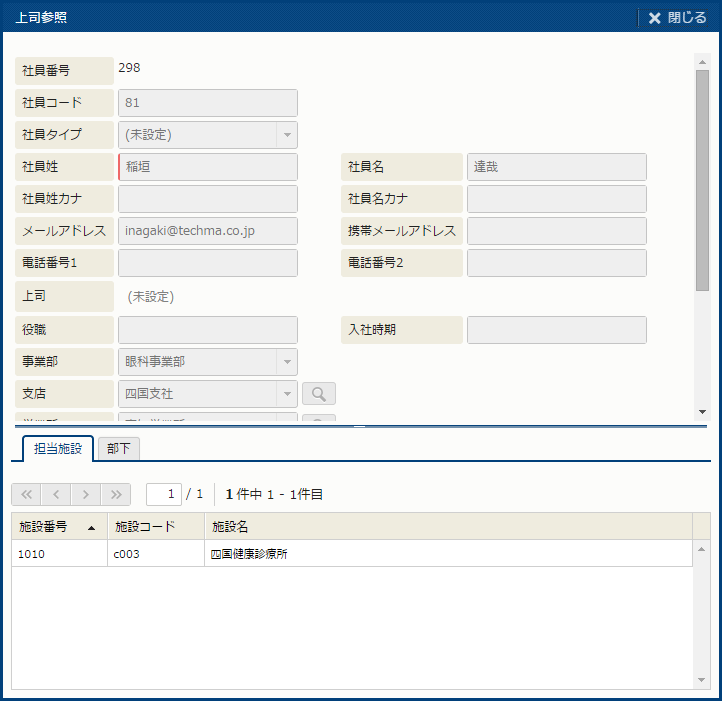
Task: Switch to the 部下 tab
Action: [x=119, y=449]
